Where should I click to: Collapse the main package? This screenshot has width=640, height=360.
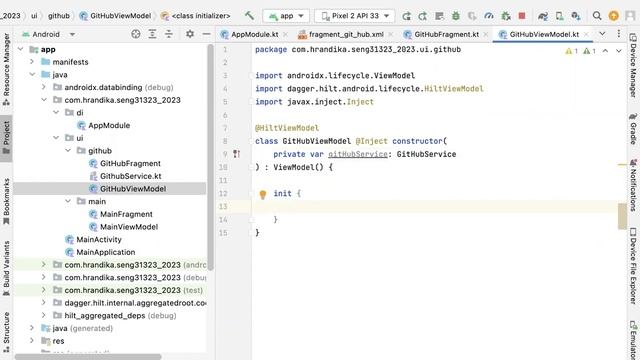[68, 201]
